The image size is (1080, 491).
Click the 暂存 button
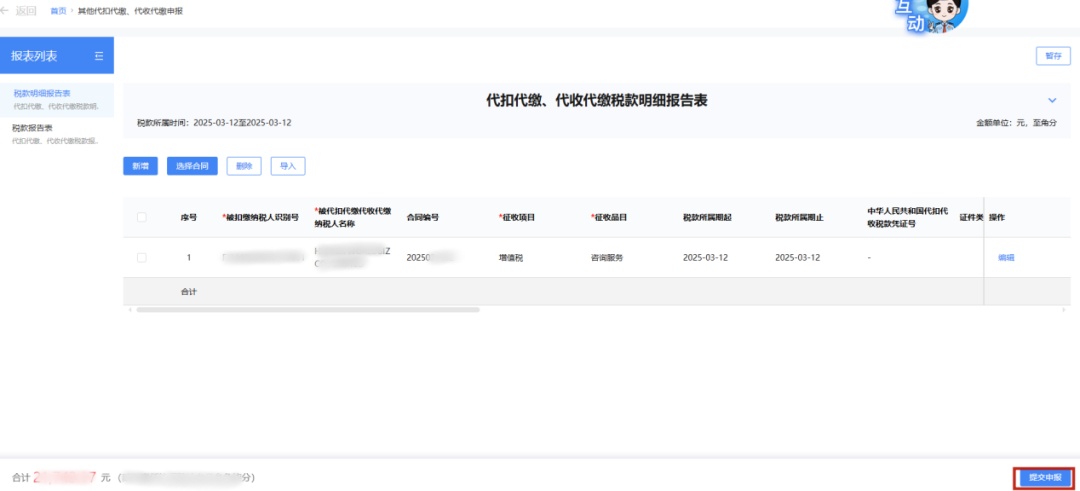tap(1053, 56)
